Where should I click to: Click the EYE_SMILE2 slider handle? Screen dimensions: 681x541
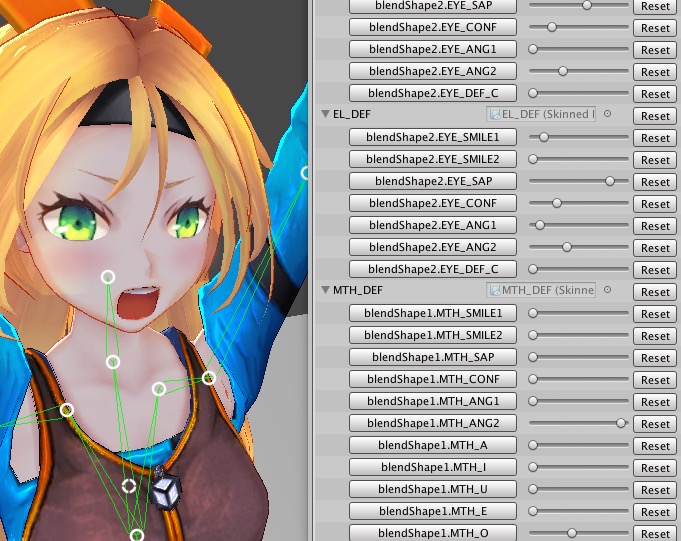pos(533,159)
